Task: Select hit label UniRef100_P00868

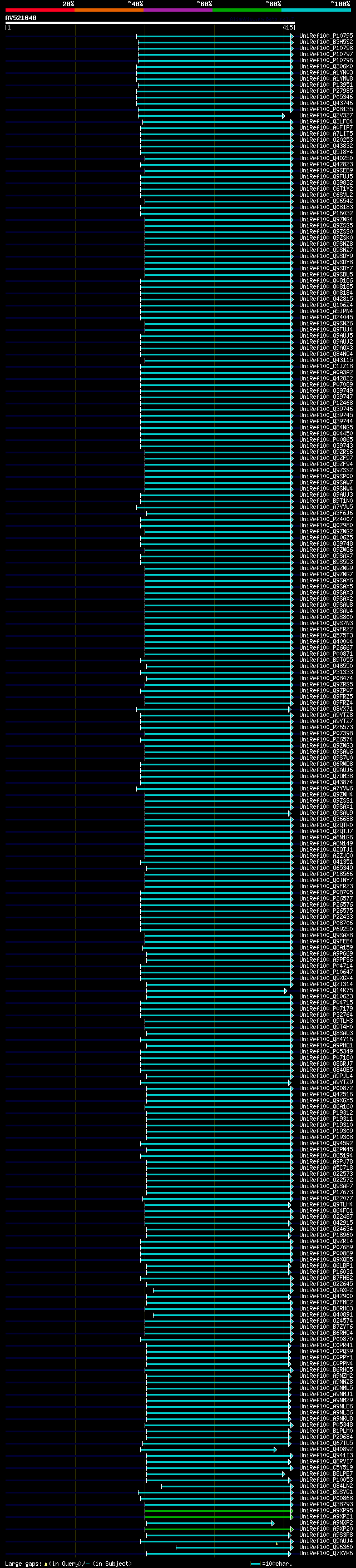Action: click(x=325, y=1498)
